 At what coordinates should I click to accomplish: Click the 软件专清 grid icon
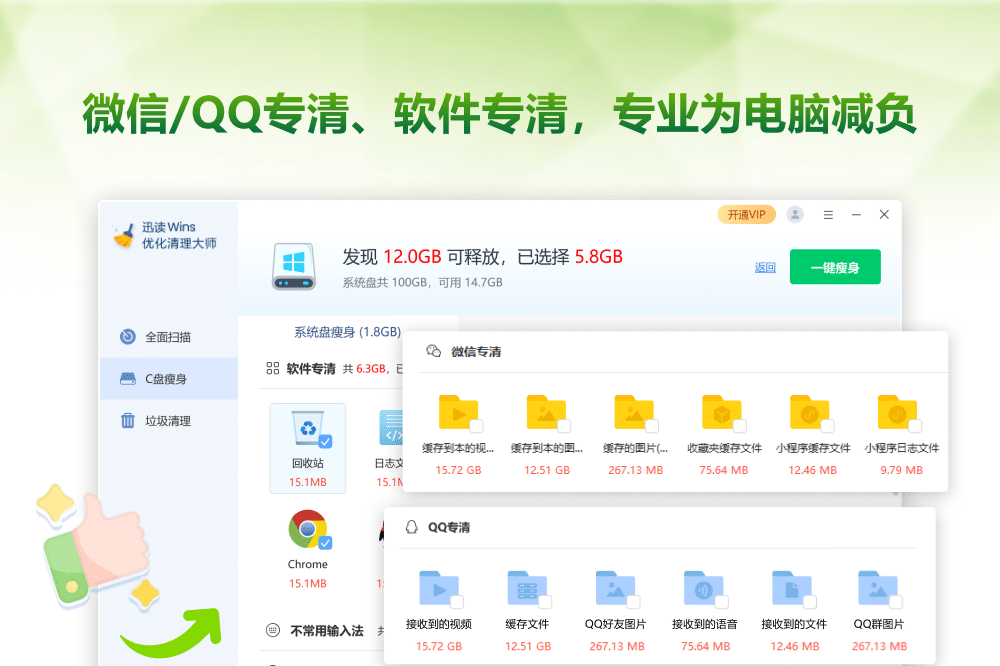click(x=271, y=368)
